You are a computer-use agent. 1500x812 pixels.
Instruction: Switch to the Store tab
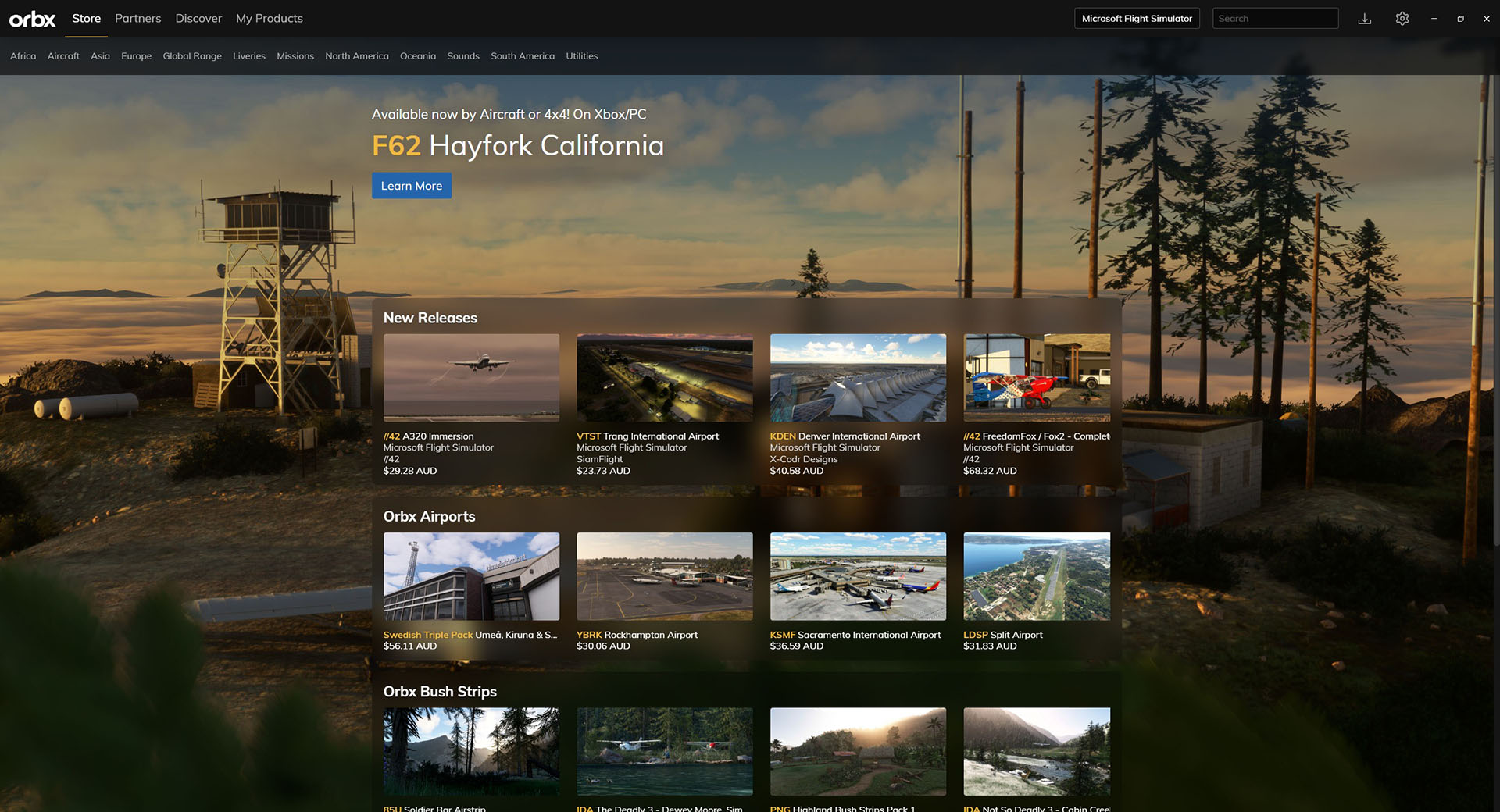coord(86,18)
